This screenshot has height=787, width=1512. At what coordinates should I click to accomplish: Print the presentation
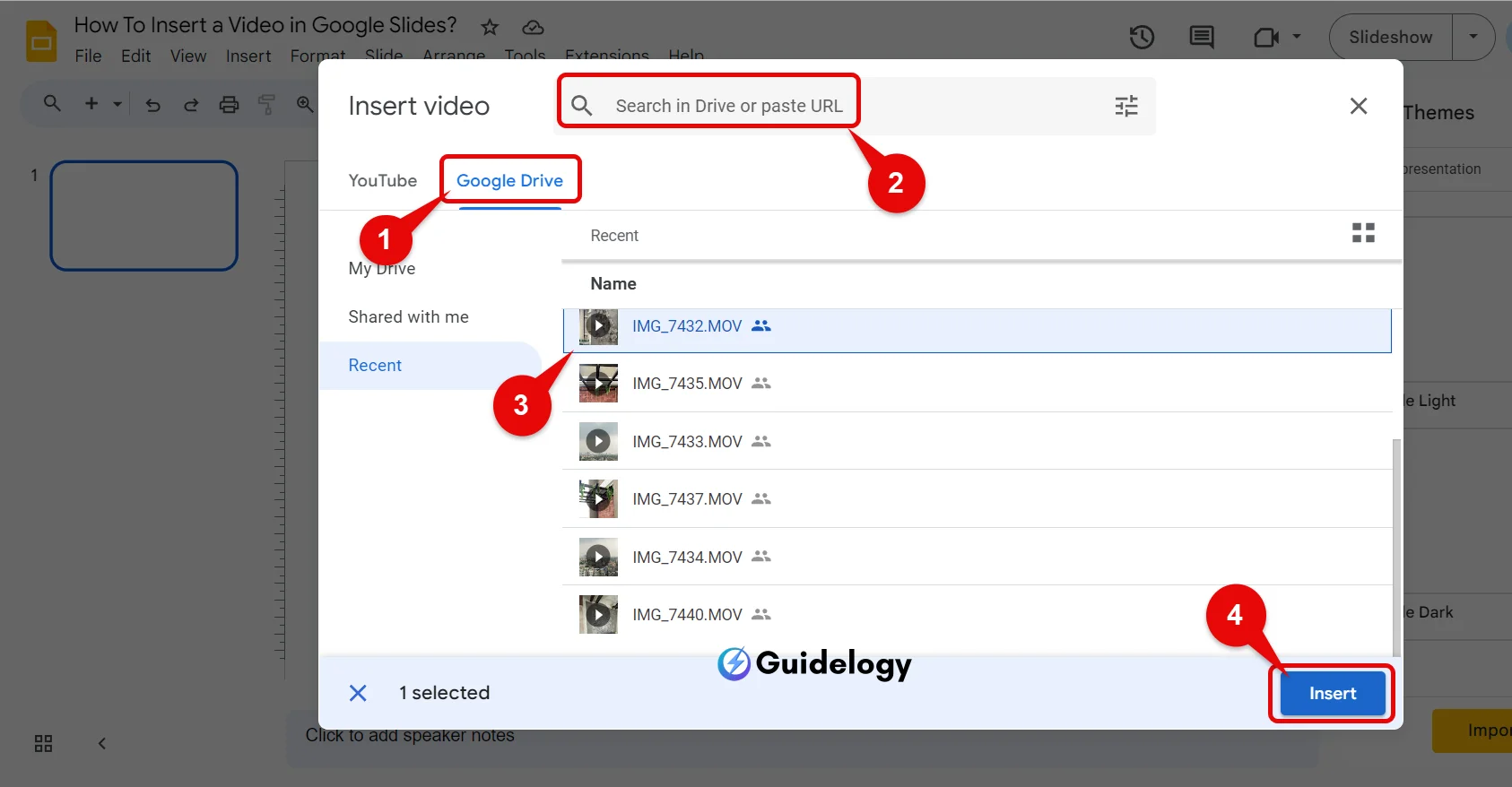pos(230,105)
